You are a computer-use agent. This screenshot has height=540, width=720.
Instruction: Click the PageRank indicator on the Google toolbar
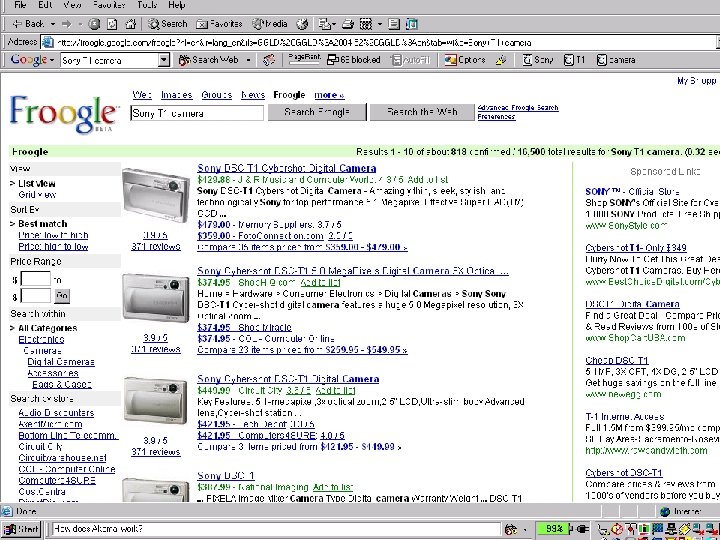pos(304,59)
